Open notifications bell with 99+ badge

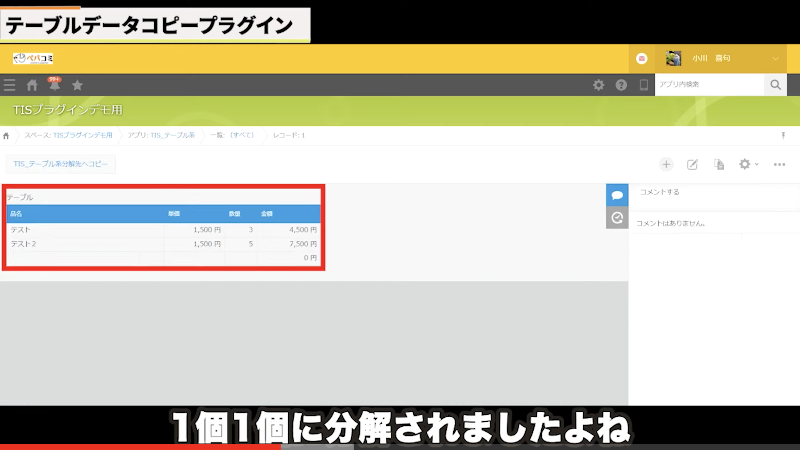54,86
